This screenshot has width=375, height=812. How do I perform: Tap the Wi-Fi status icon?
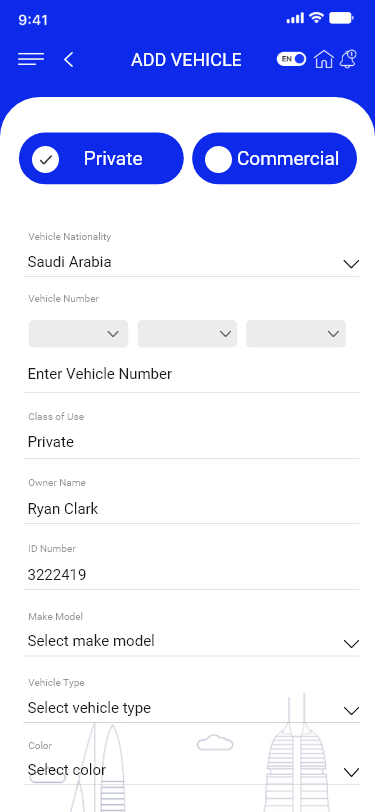(x=316, y=19)
